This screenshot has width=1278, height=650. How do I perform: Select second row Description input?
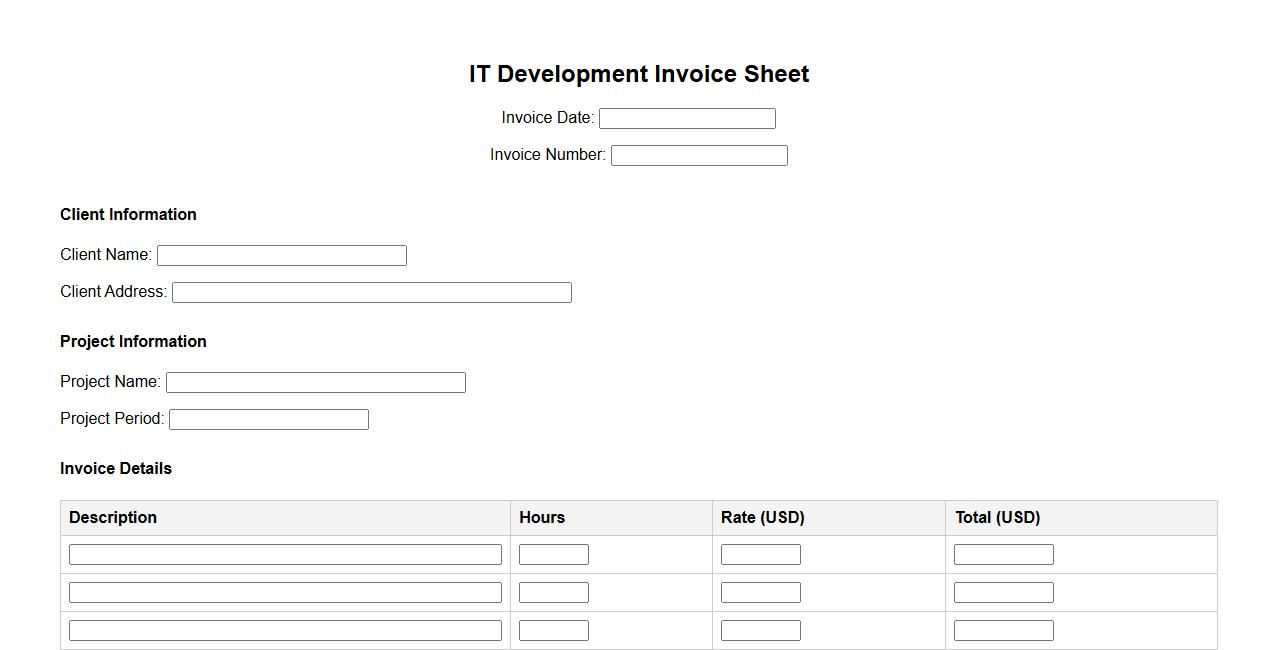(x=285, y=592)
